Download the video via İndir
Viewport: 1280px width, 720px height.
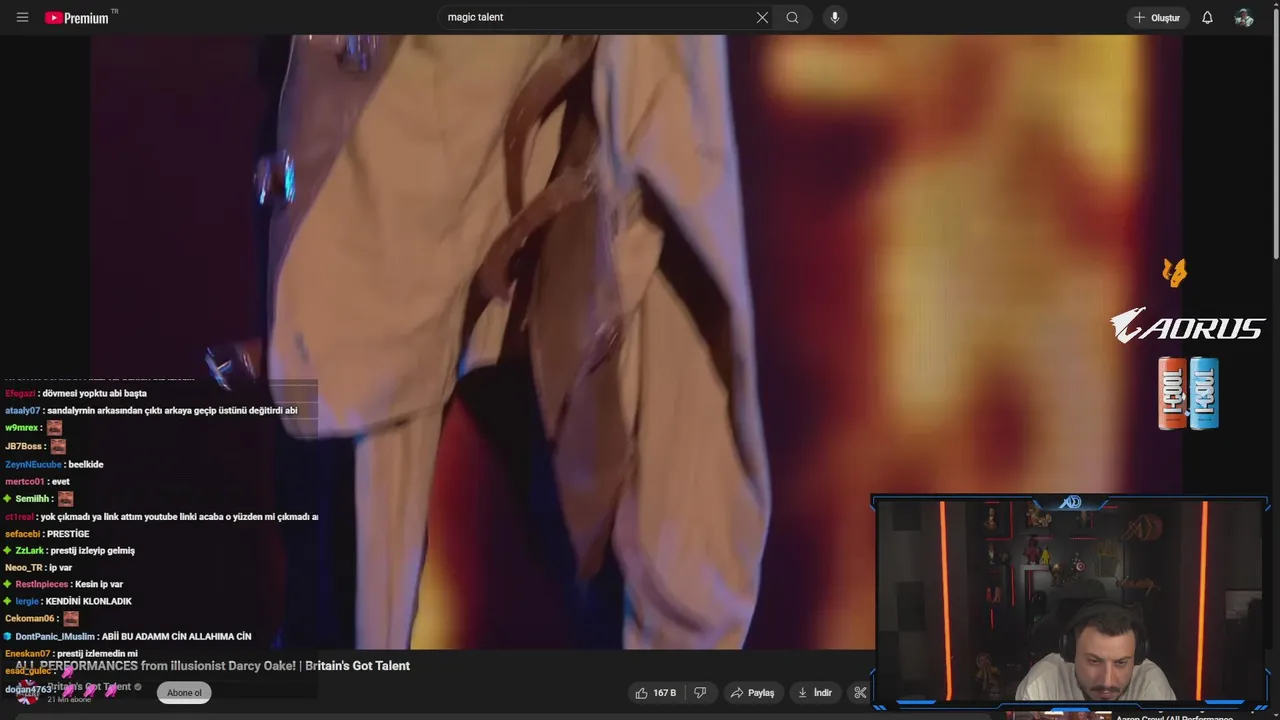tap(814, 693)
